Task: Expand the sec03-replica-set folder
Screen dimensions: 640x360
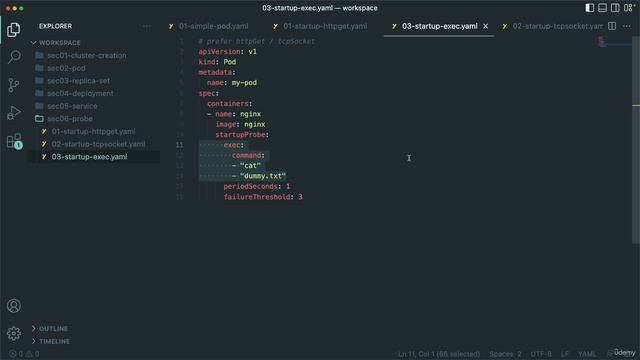Action: tap(78, 81)
